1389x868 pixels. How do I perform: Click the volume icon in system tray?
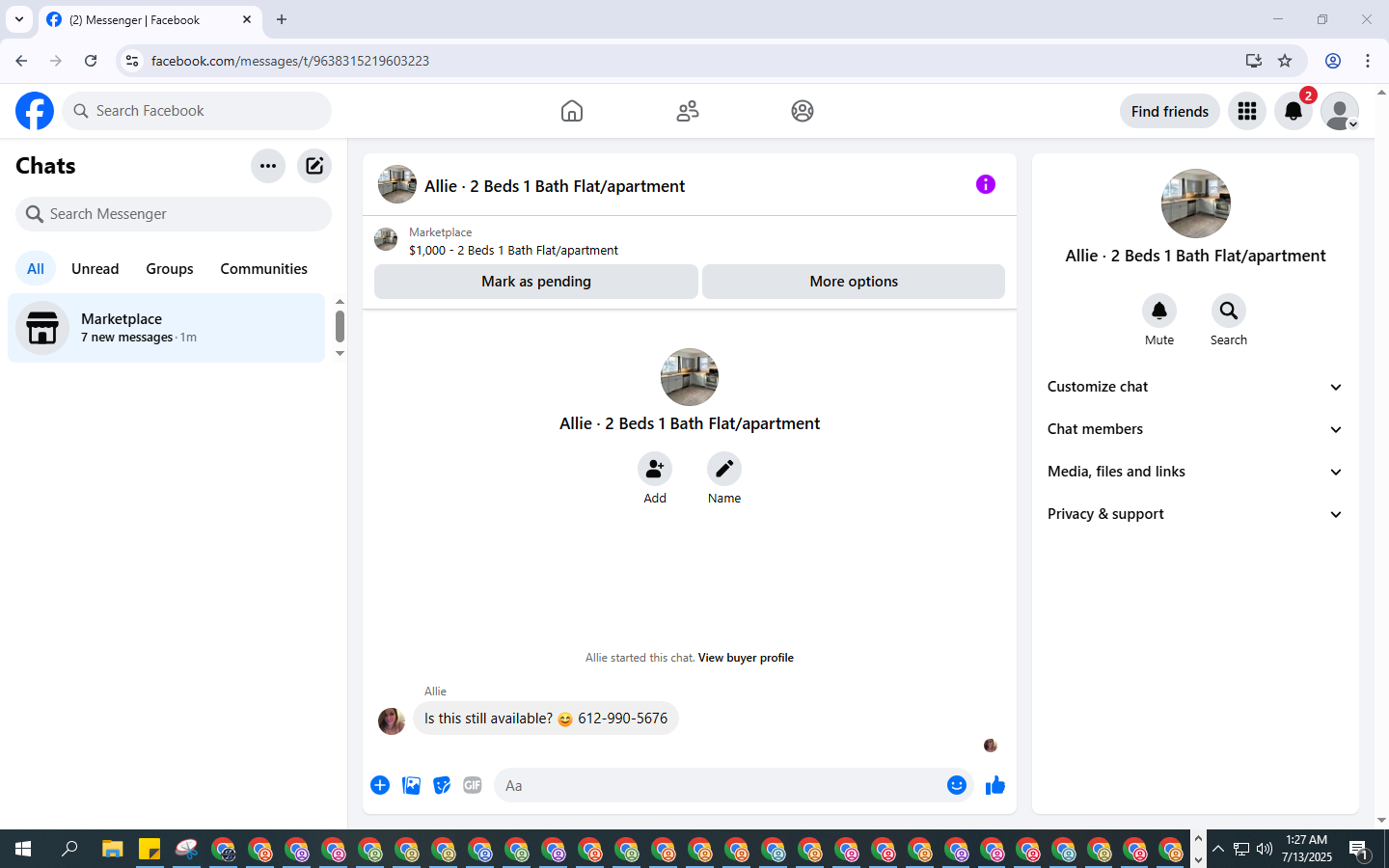click(1265, 849)
